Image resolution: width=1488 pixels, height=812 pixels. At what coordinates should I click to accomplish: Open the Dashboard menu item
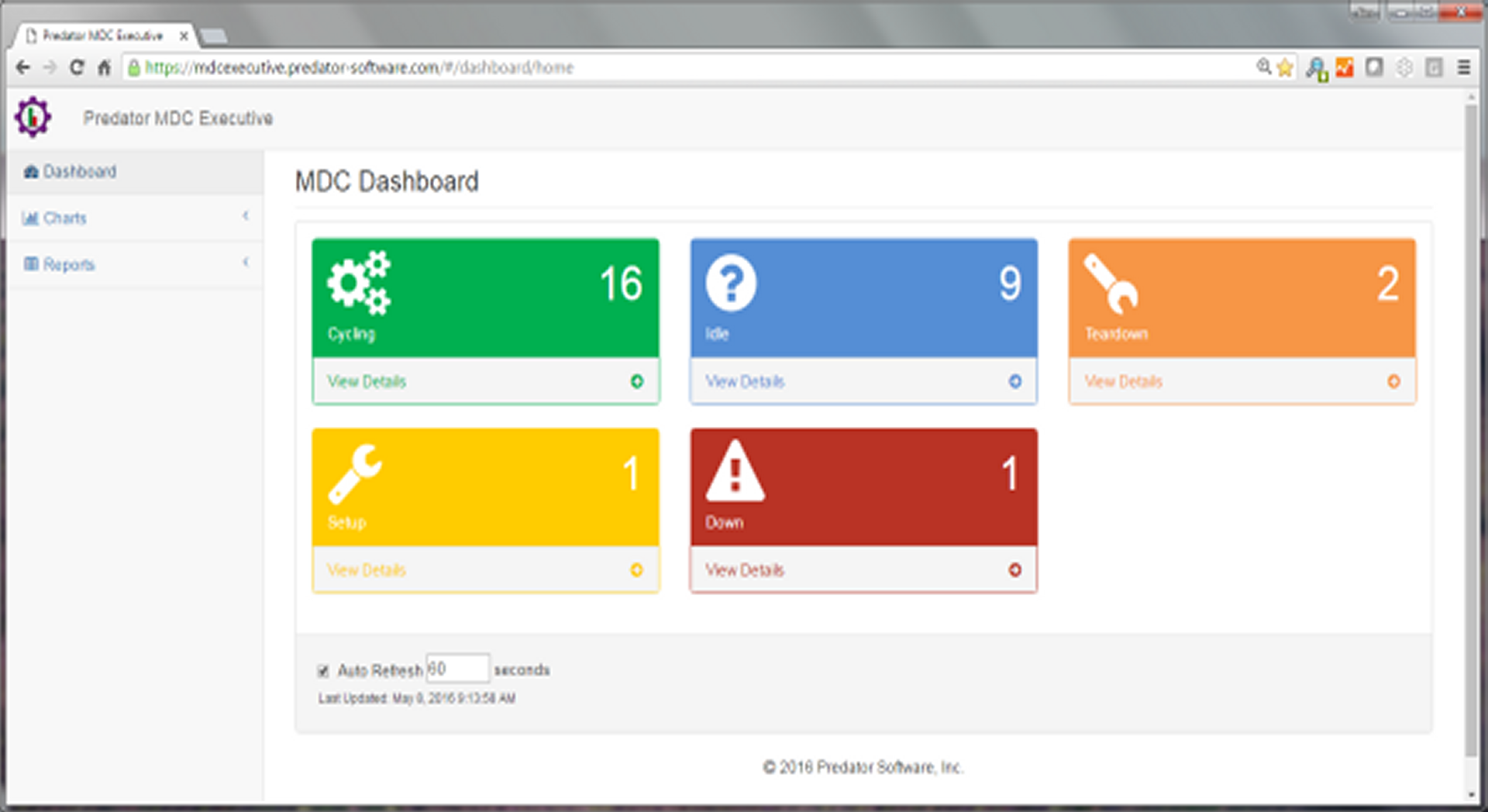pos(81,171)
